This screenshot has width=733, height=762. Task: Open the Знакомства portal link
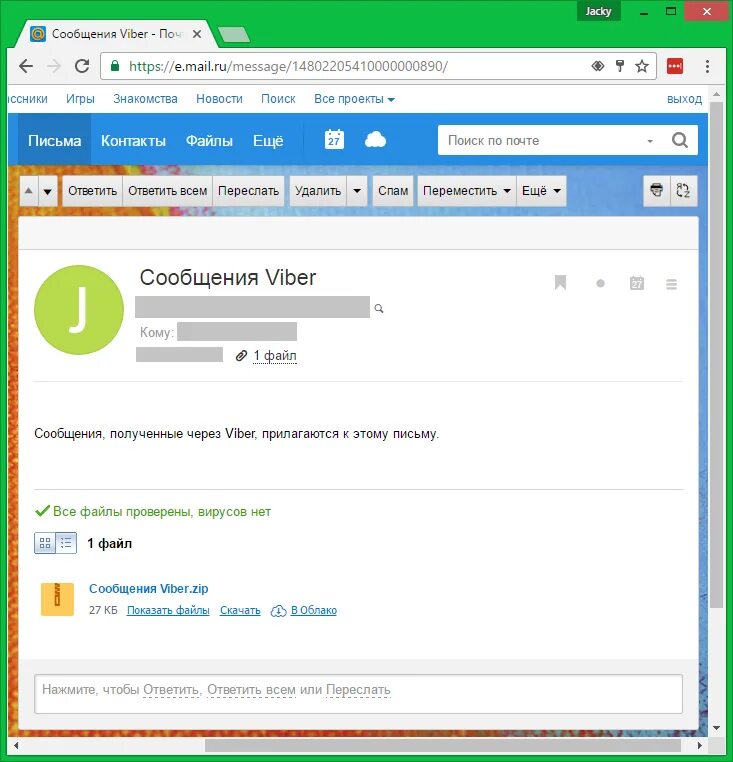pos(145,99)
